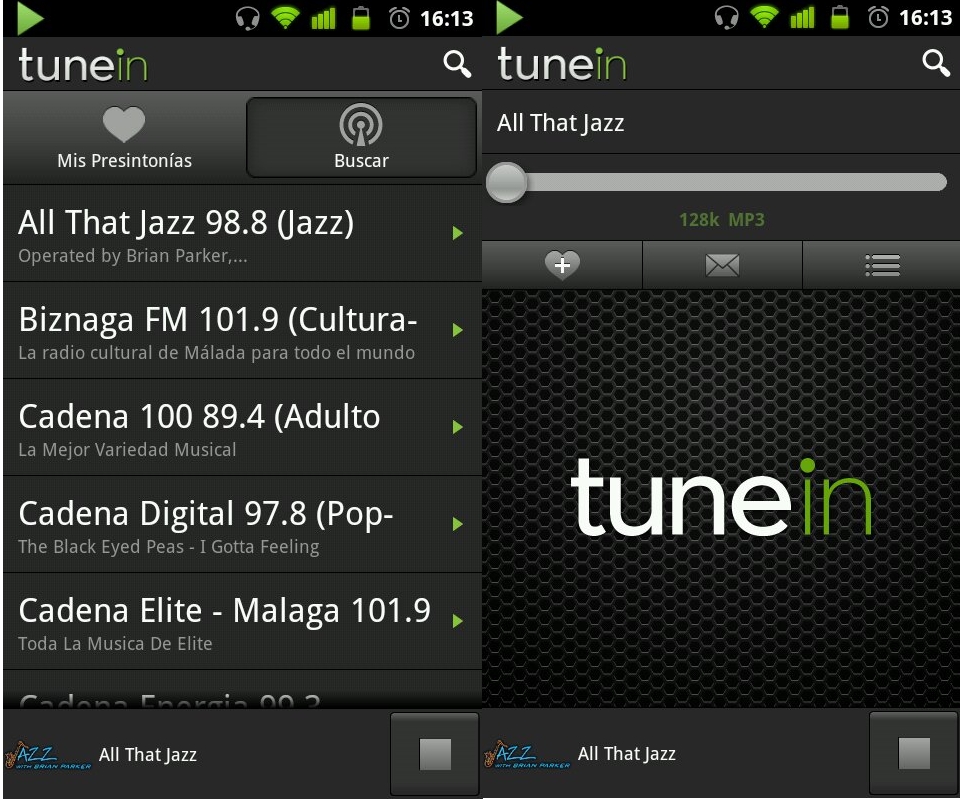Switch to the Mis Presintonías tab
This screenshot has height=800, width=960.
pos(124,138)
